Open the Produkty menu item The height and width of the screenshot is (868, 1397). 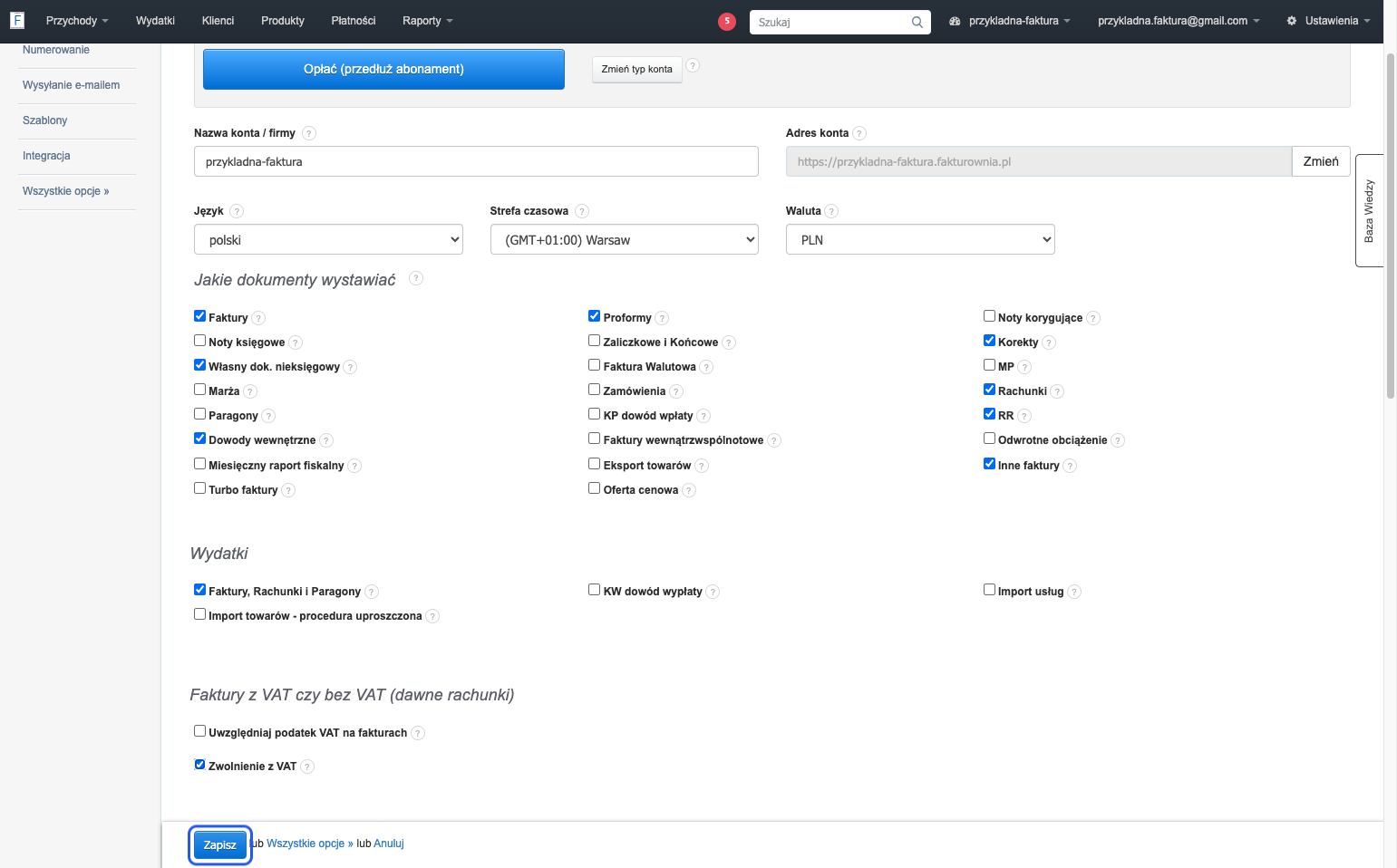[283, 21]
